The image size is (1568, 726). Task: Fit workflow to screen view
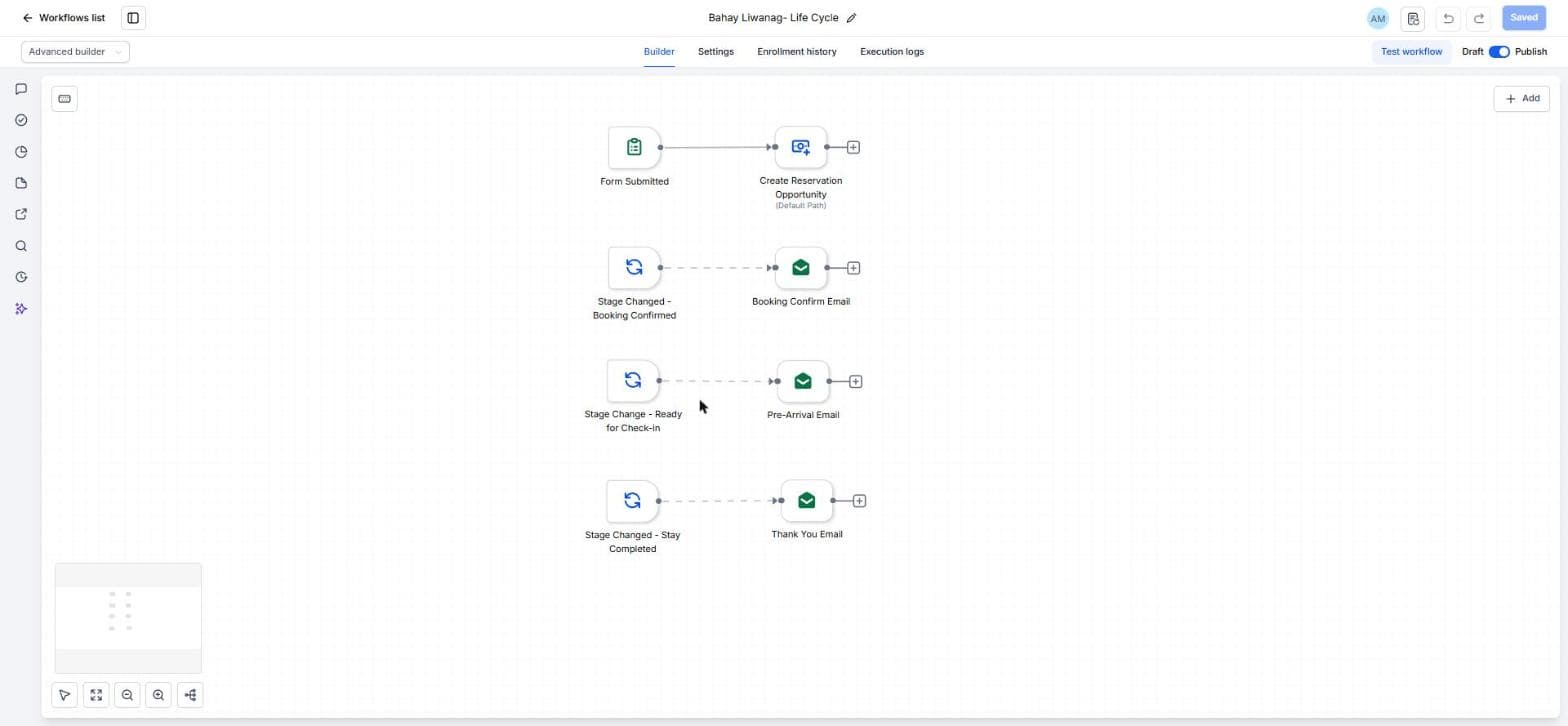(96, 695)
